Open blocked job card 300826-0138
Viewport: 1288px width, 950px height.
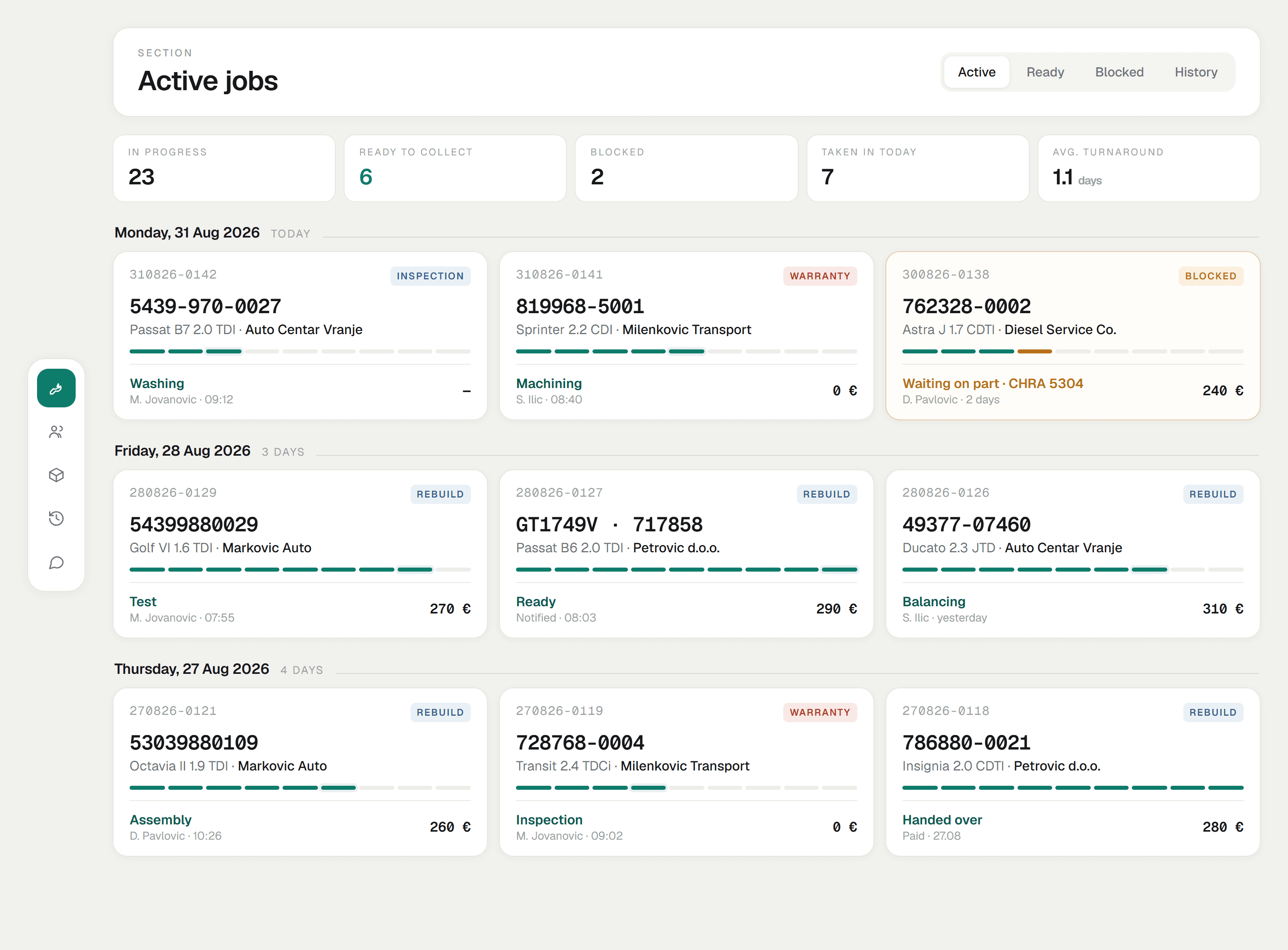tap(1072, 336)
